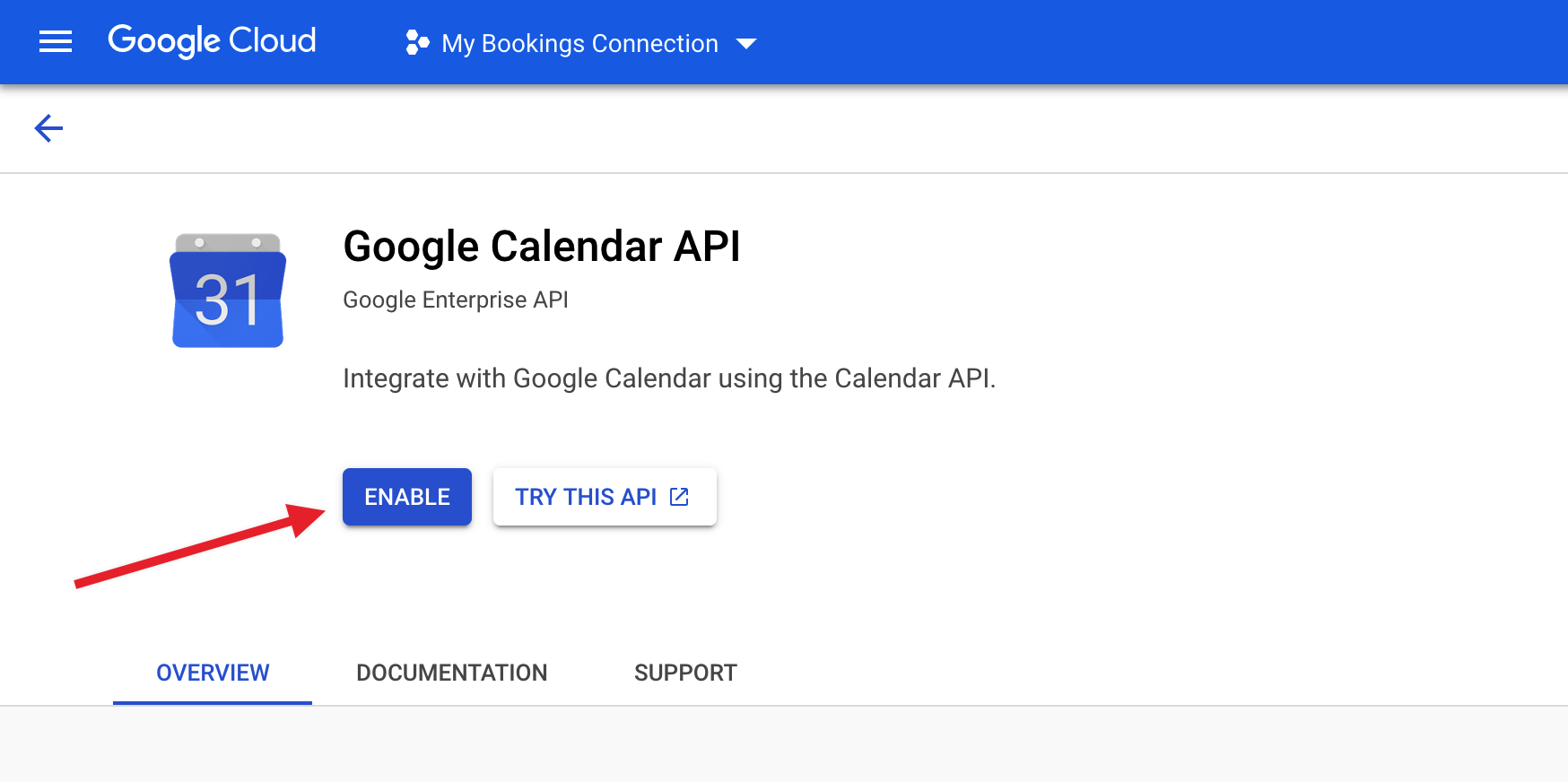Click the gray content area below the tabs

coord(784,744)
